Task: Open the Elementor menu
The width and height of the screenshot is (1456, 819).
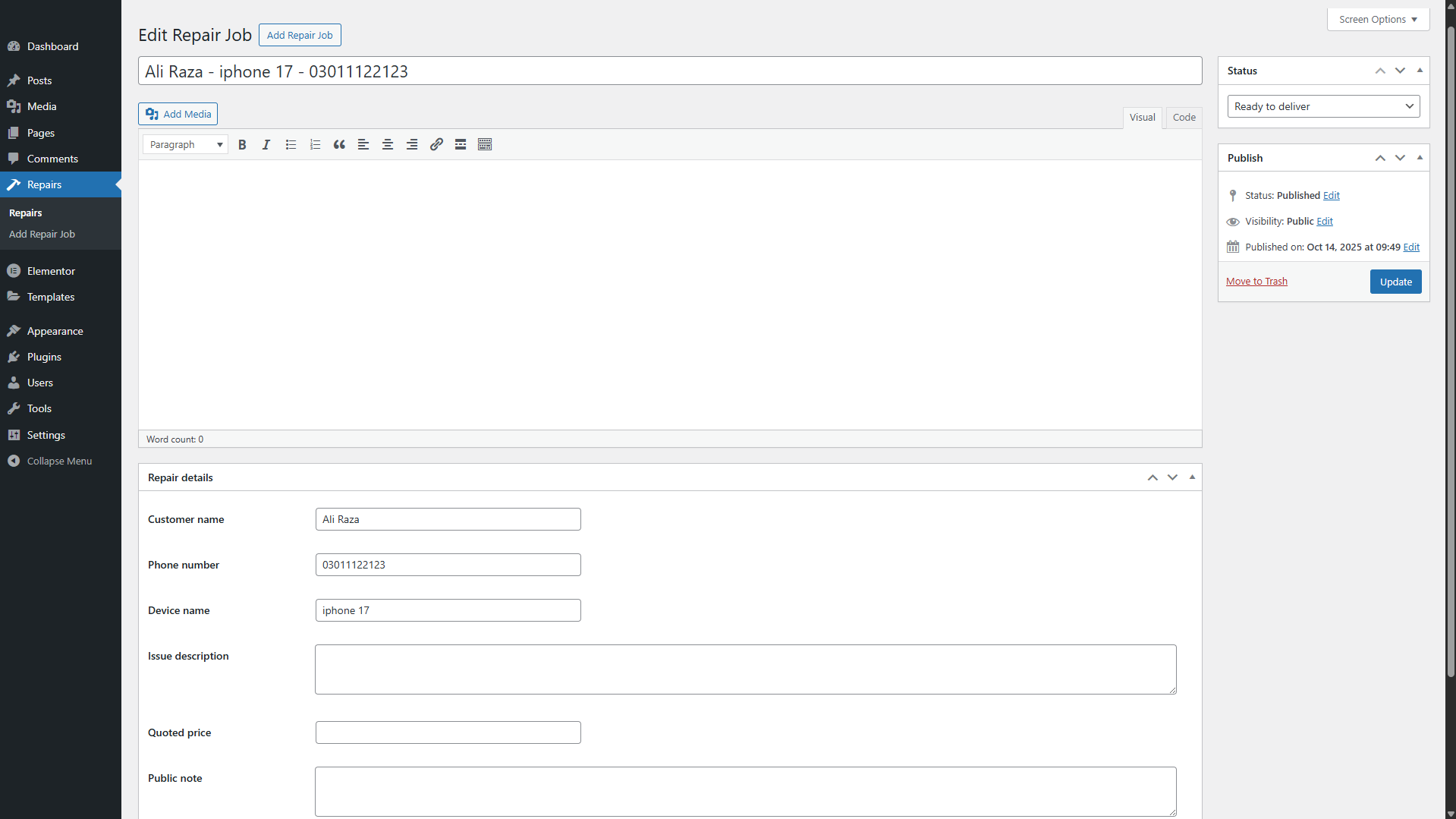Action: tap(61, 271)
